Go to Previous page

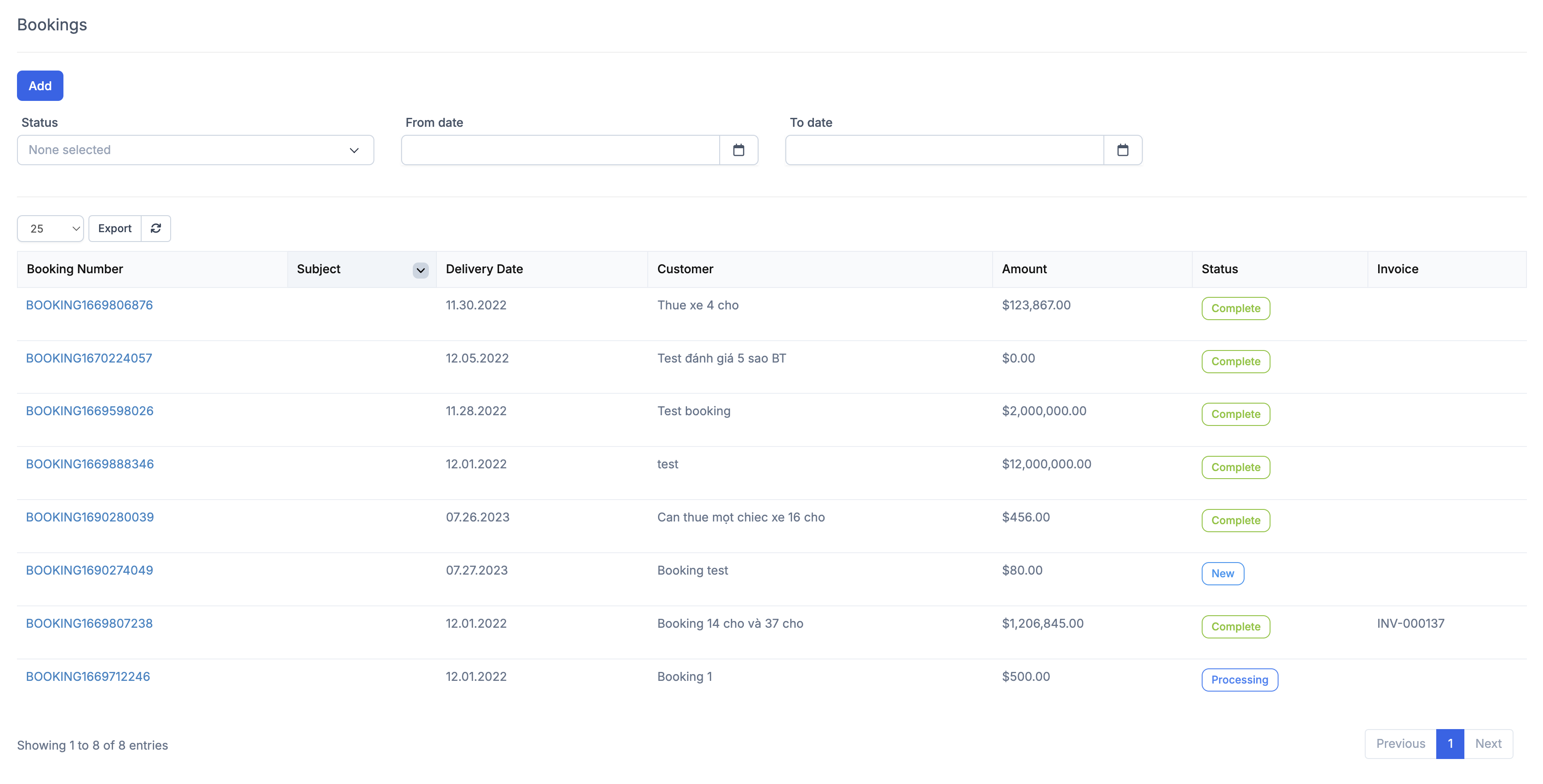[x=1400, y=743]
